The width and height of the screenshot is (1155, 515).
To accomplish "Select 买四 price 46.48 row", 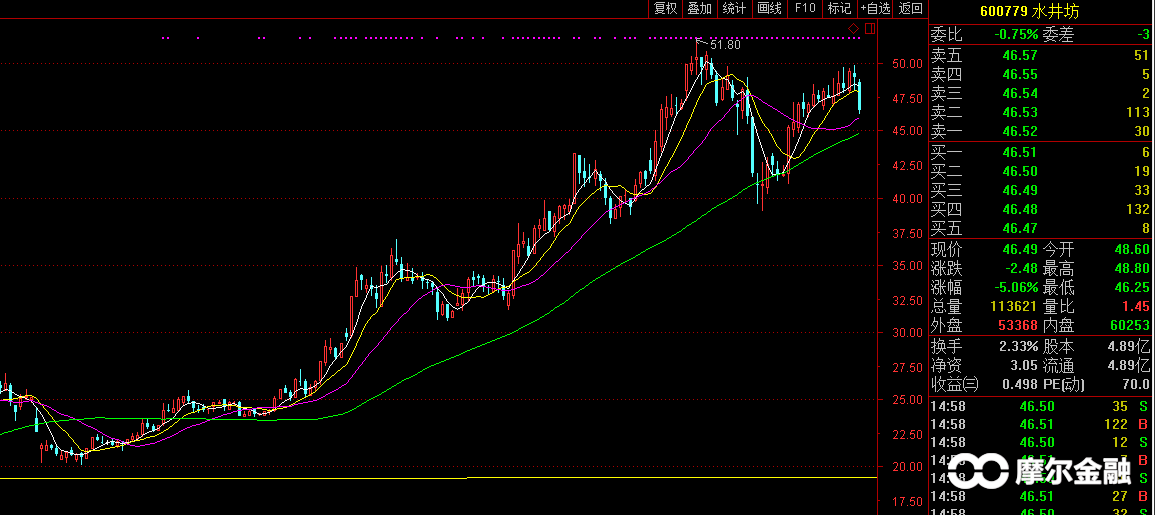I will click(1042, 210).
